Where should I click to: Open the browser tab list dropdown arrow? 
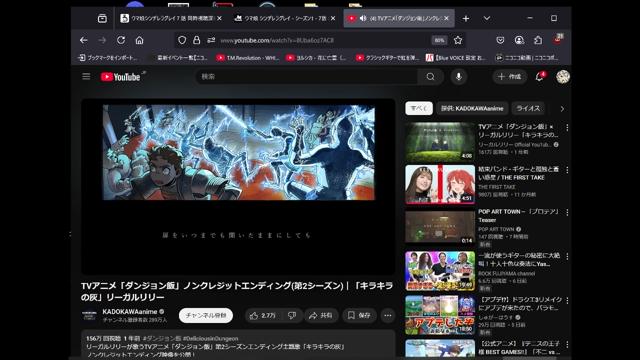(487, 18)
